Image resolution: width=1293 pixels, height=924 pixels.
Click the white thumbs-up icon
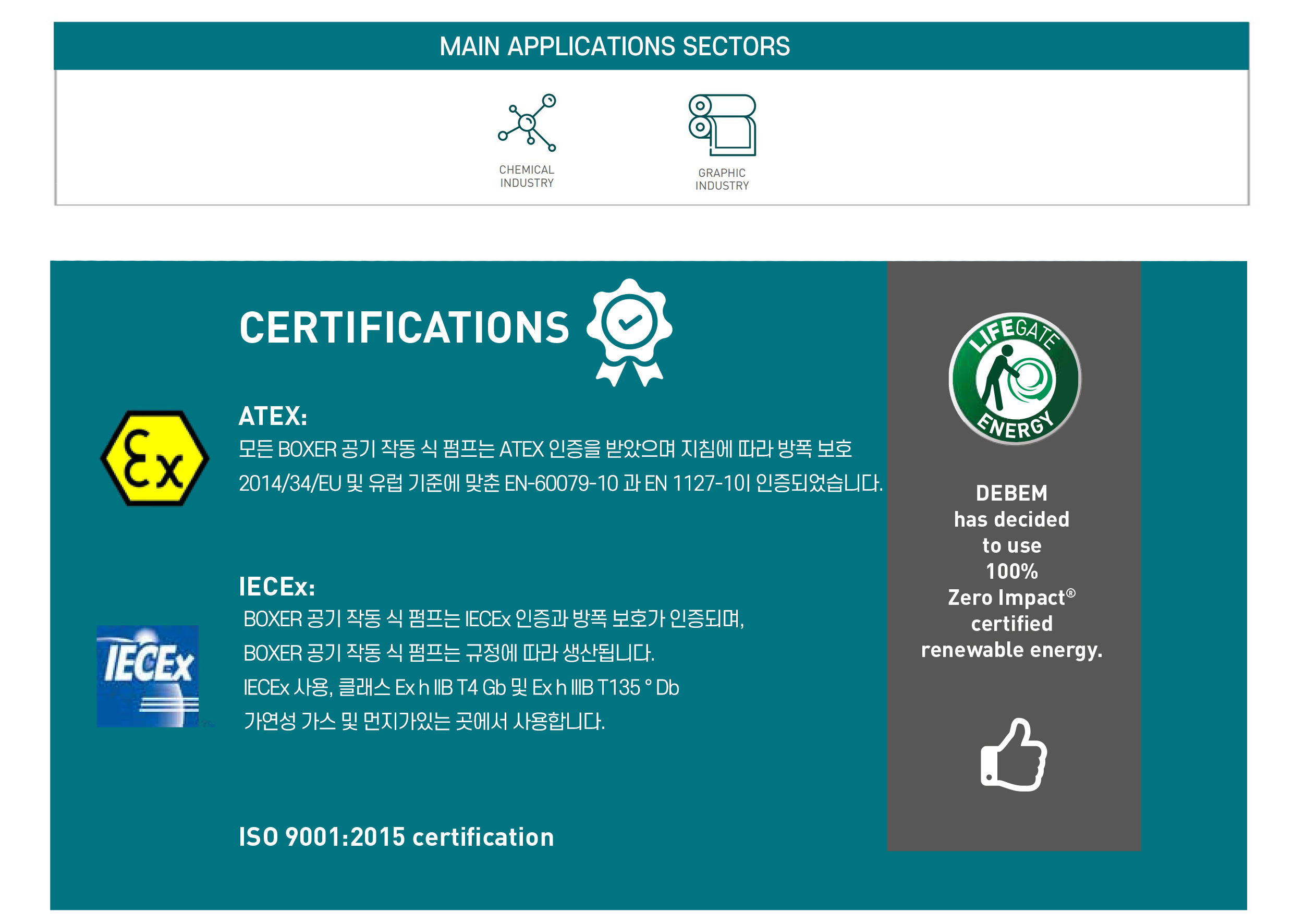[1013, 755]
